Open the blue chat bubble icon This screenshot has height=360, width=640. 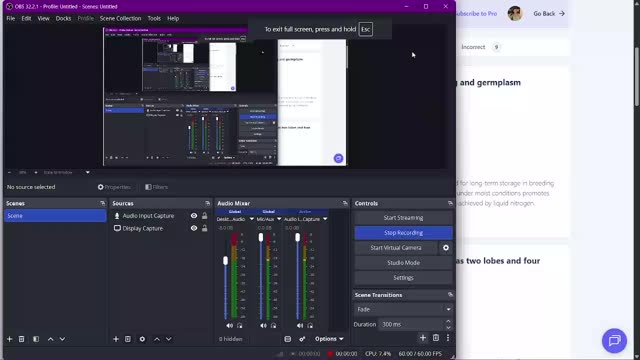[x=614, y=340]
